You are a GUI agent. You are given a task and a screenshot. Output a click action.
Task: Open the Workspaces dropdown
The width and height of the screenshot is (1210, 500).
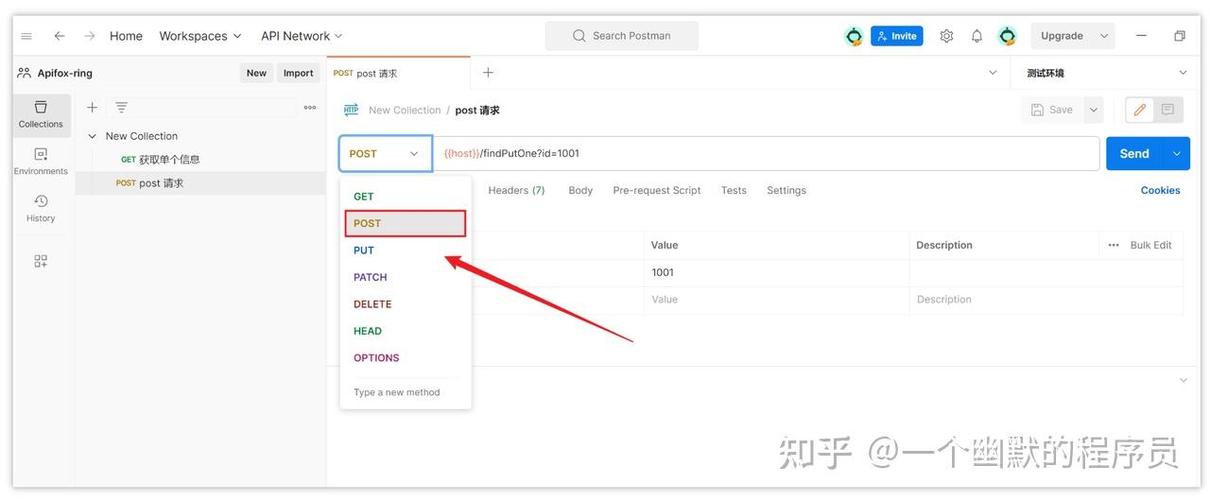(200, 36)
